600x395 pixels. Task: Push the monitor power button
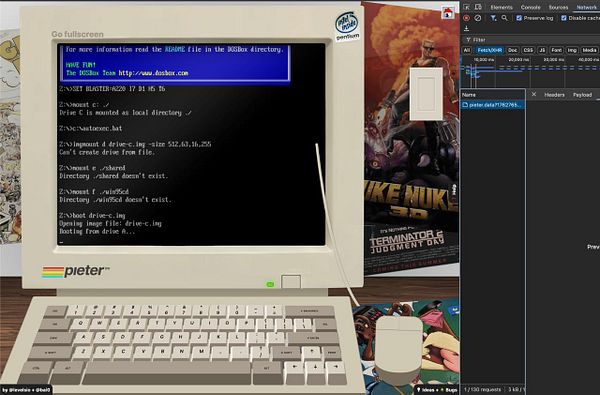click(291, 282)
